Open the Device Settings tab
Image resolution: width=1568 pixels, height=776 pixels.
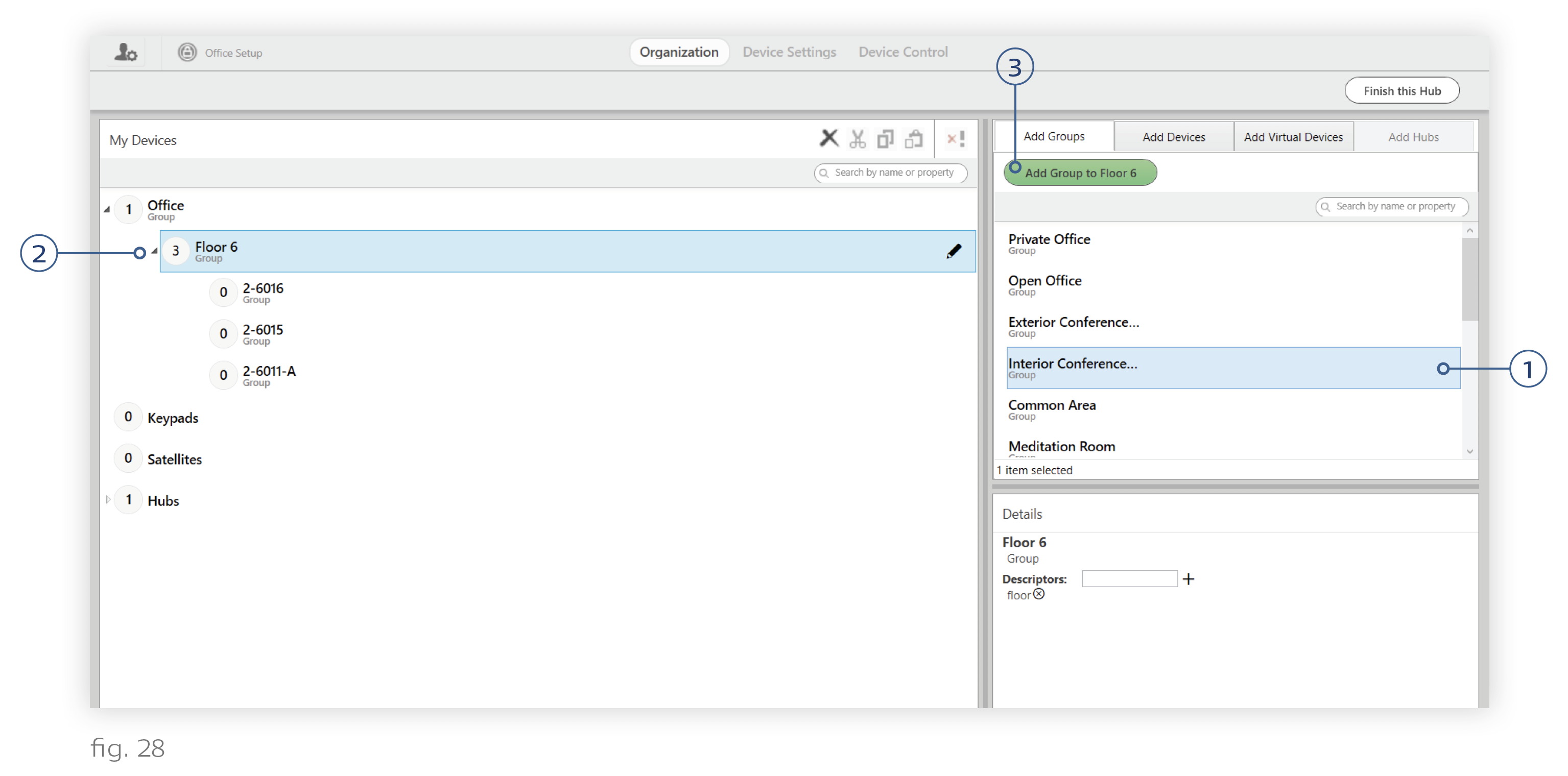(x=789, y=53)
